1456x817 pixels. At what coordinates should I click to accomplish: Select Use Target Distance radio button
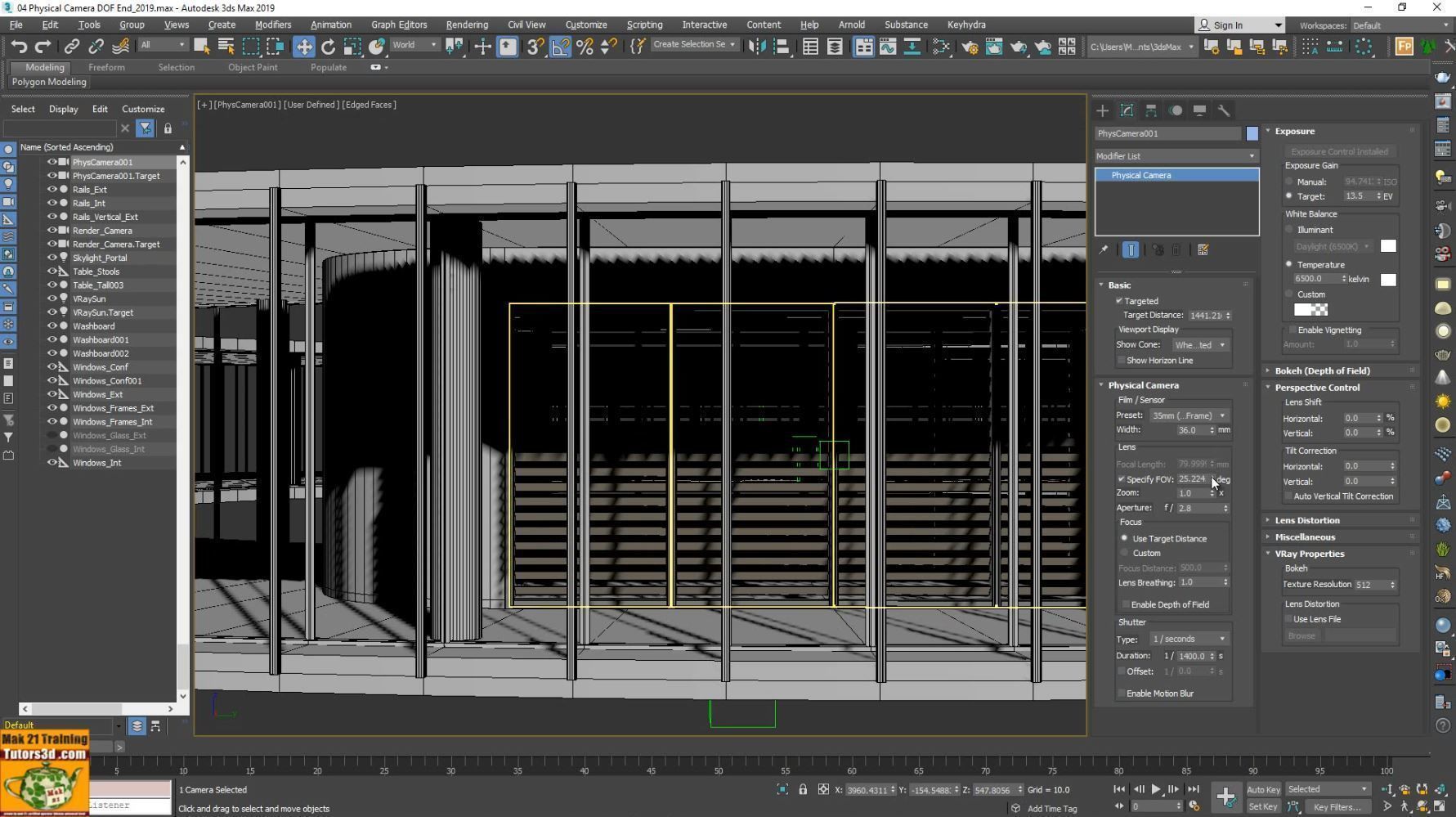[1125, 538]
